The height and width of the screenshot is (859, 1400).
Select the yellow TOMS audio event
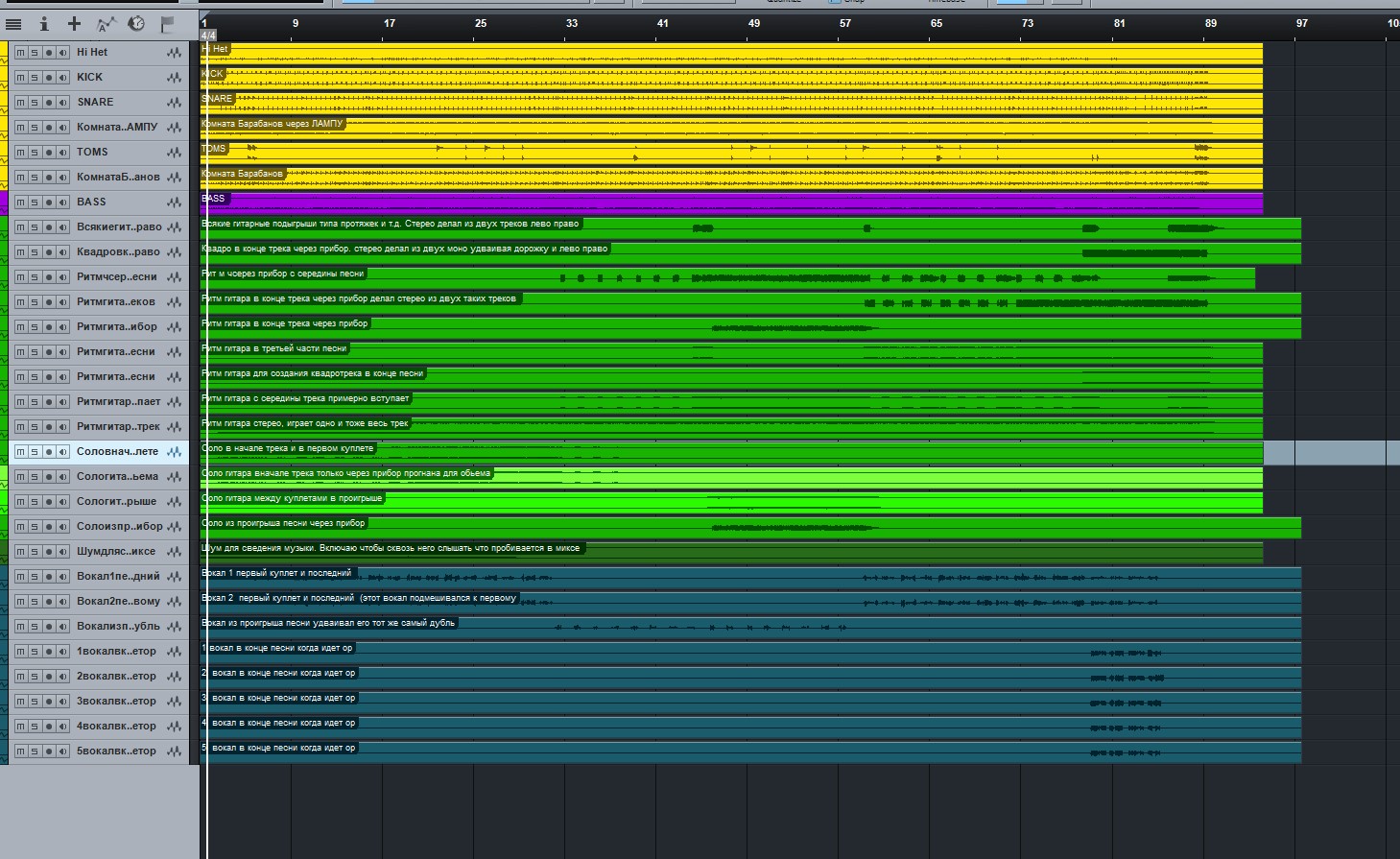click(x=731, y=153)
